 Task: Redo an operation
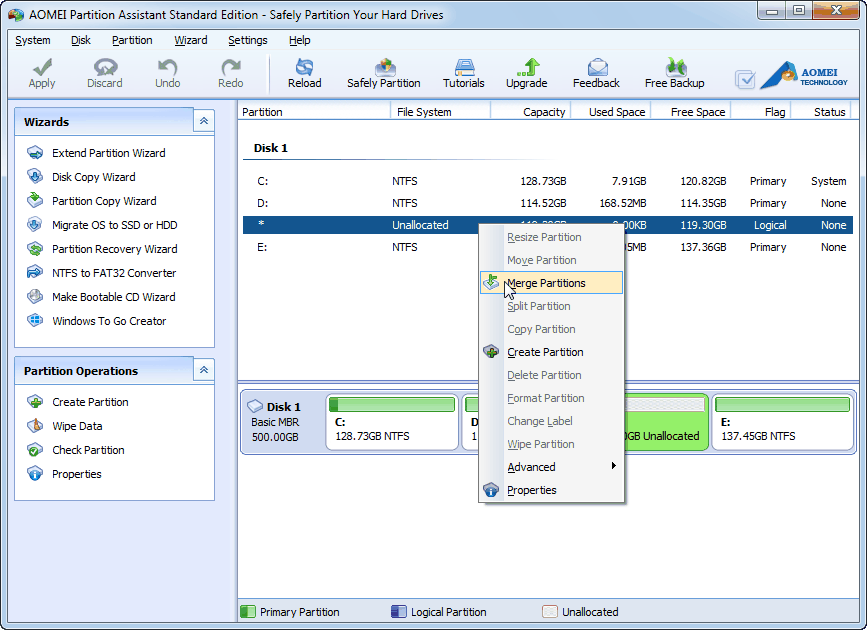(229, 73)
